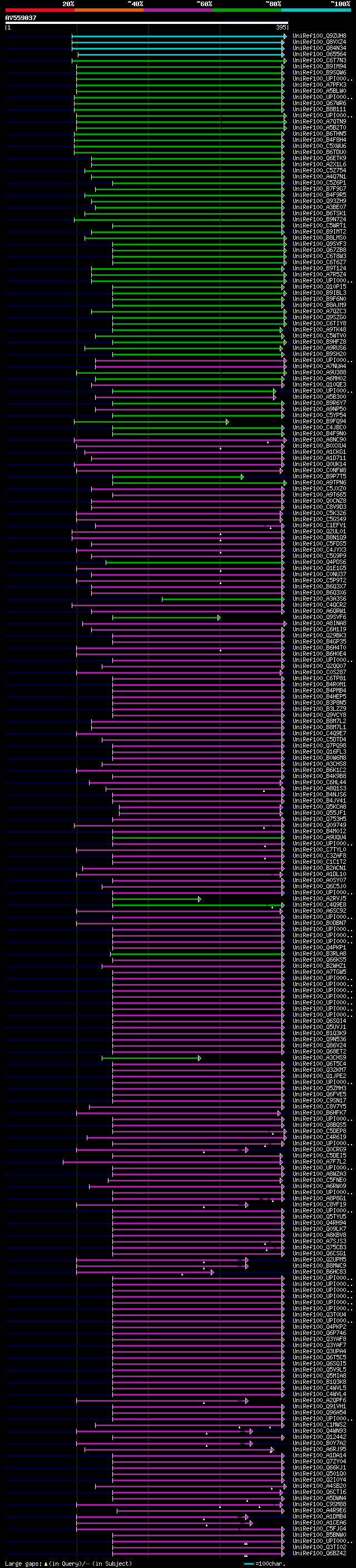Select label UniRef100_A3BE07
The width and height of the screenshot is (356, 1568).
pos(319,207)
